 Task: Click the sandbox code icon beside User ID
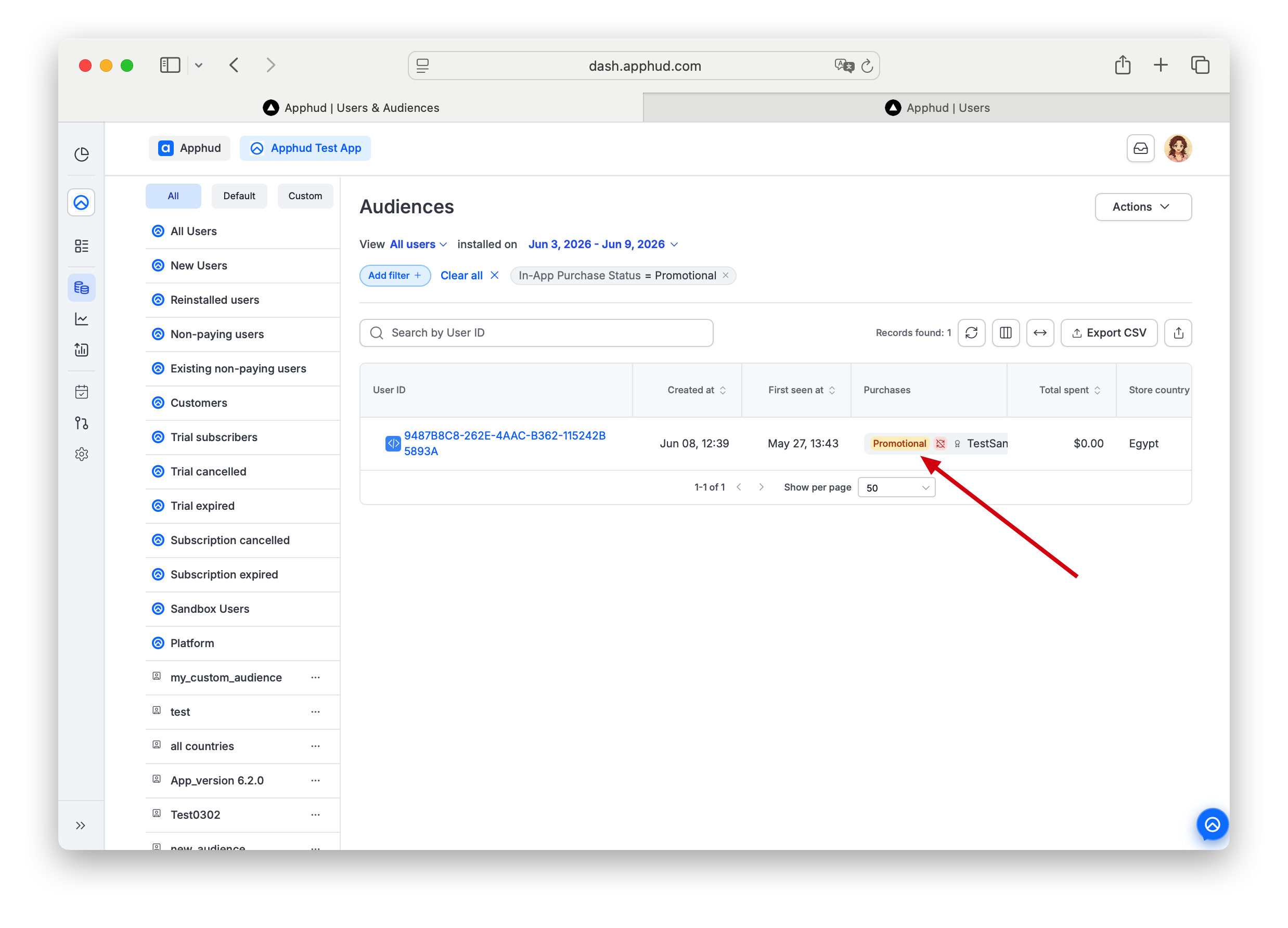[x=393, y=444]
